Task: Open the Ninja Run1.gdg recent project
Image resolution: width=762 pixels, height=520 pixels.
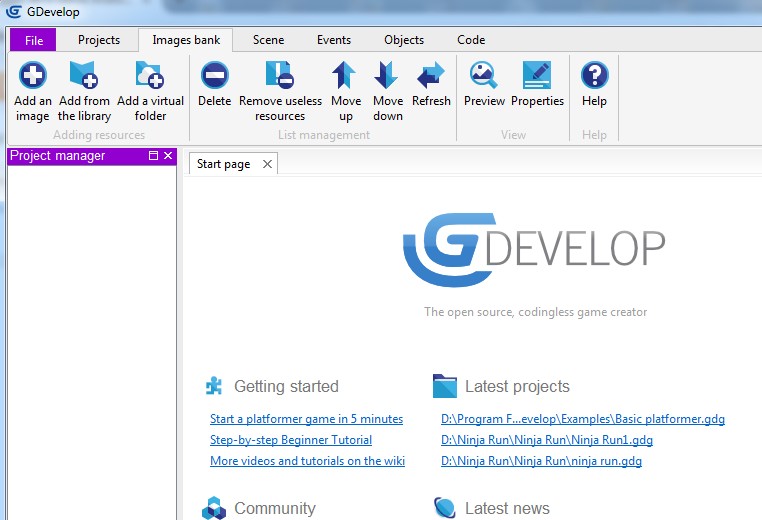Action: (547, 440)
